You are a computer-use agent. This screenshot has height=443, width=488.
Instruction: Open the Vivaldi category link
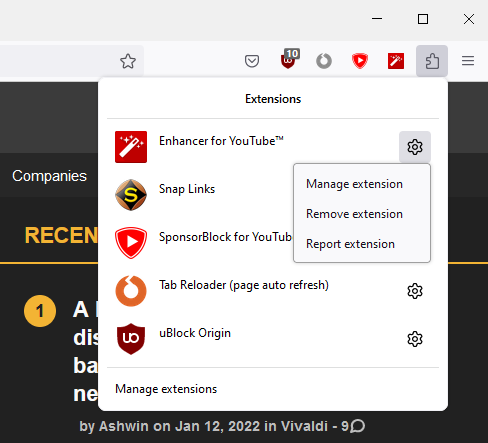tap(304, 426)
